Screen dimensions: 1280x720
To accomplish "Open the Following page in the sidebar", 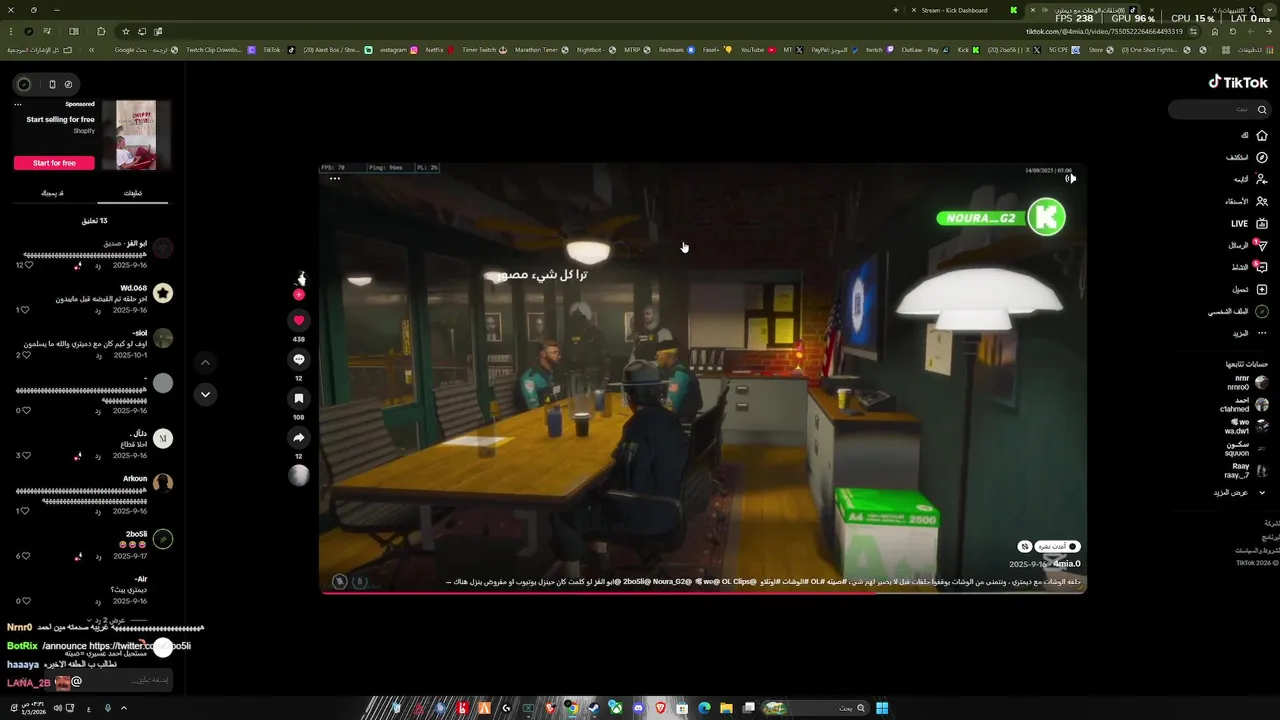I will coord(1250,179).
